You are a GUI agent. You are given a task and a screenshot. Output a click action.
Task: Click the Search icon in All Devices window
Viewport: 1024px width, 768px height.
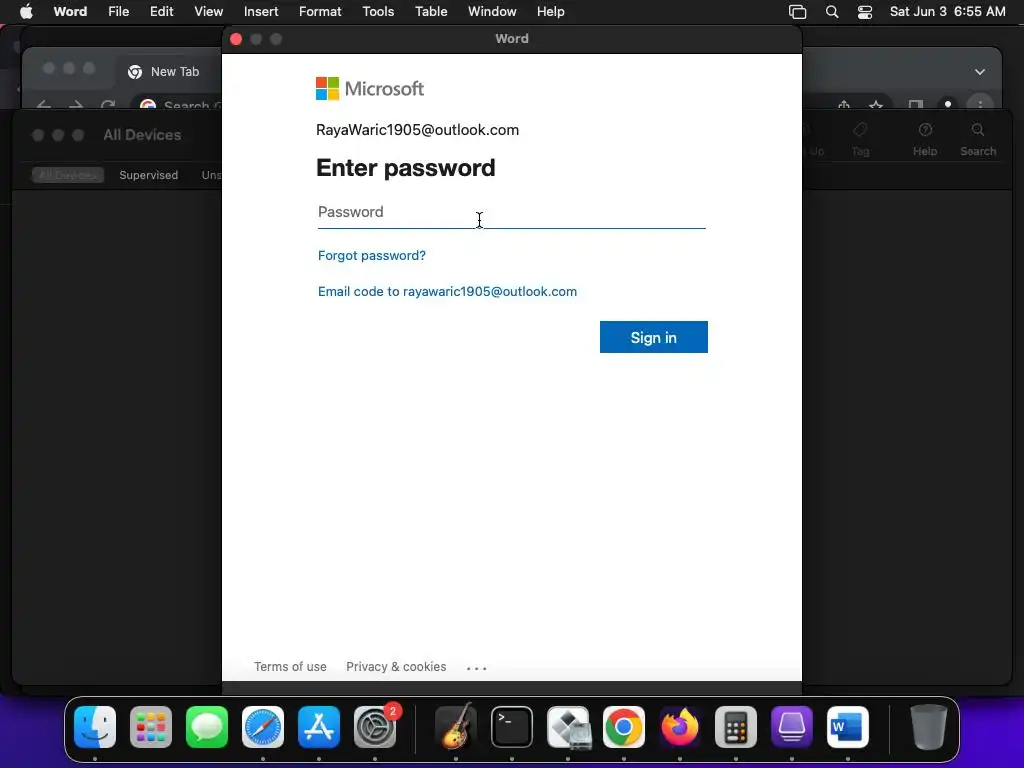click(x=978, y=138)
